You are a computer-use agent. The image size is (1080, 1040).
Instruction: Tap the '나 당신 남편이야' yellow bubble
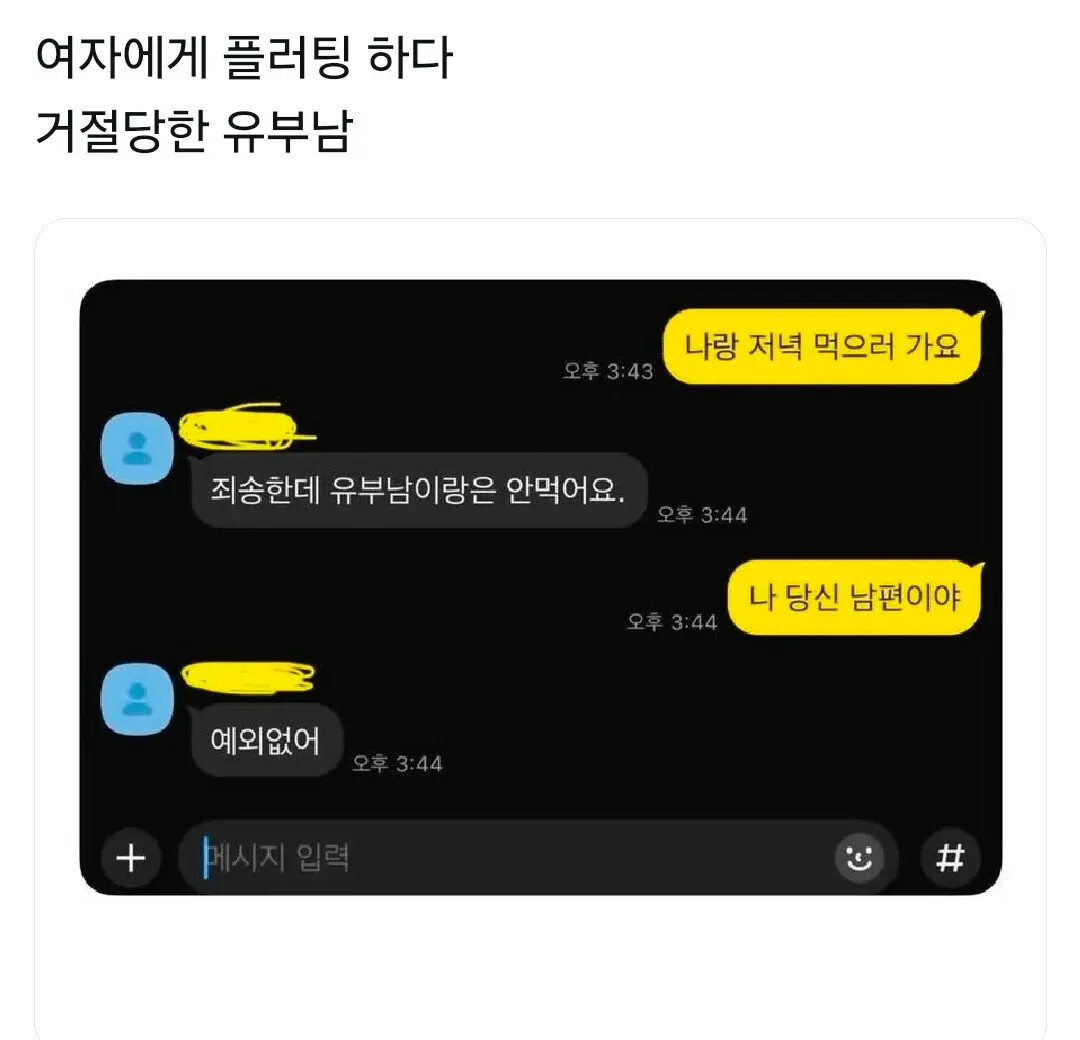click(x=855, y=597)
